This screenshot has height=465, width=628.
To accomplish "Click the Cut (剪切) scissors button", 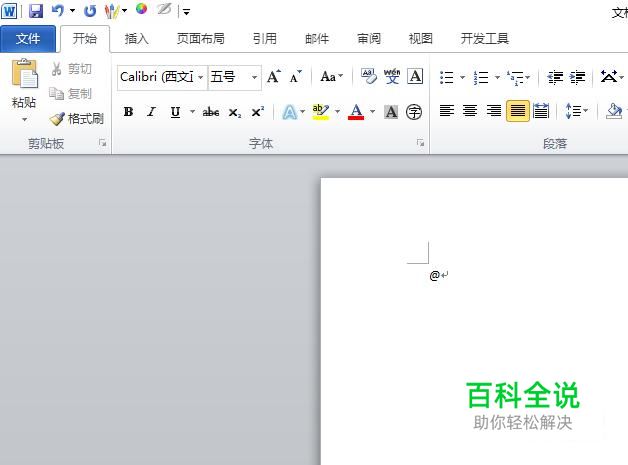I will click(x=71, y=69).
